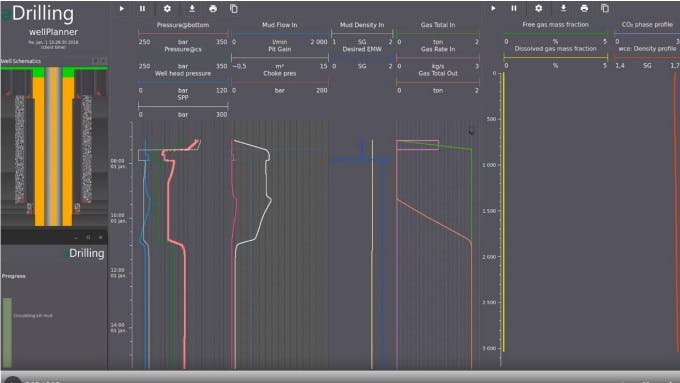Click the 200 maximum of Choke pres scale
The width and height of the screenshot is (680, 383).
click(322, 91)
